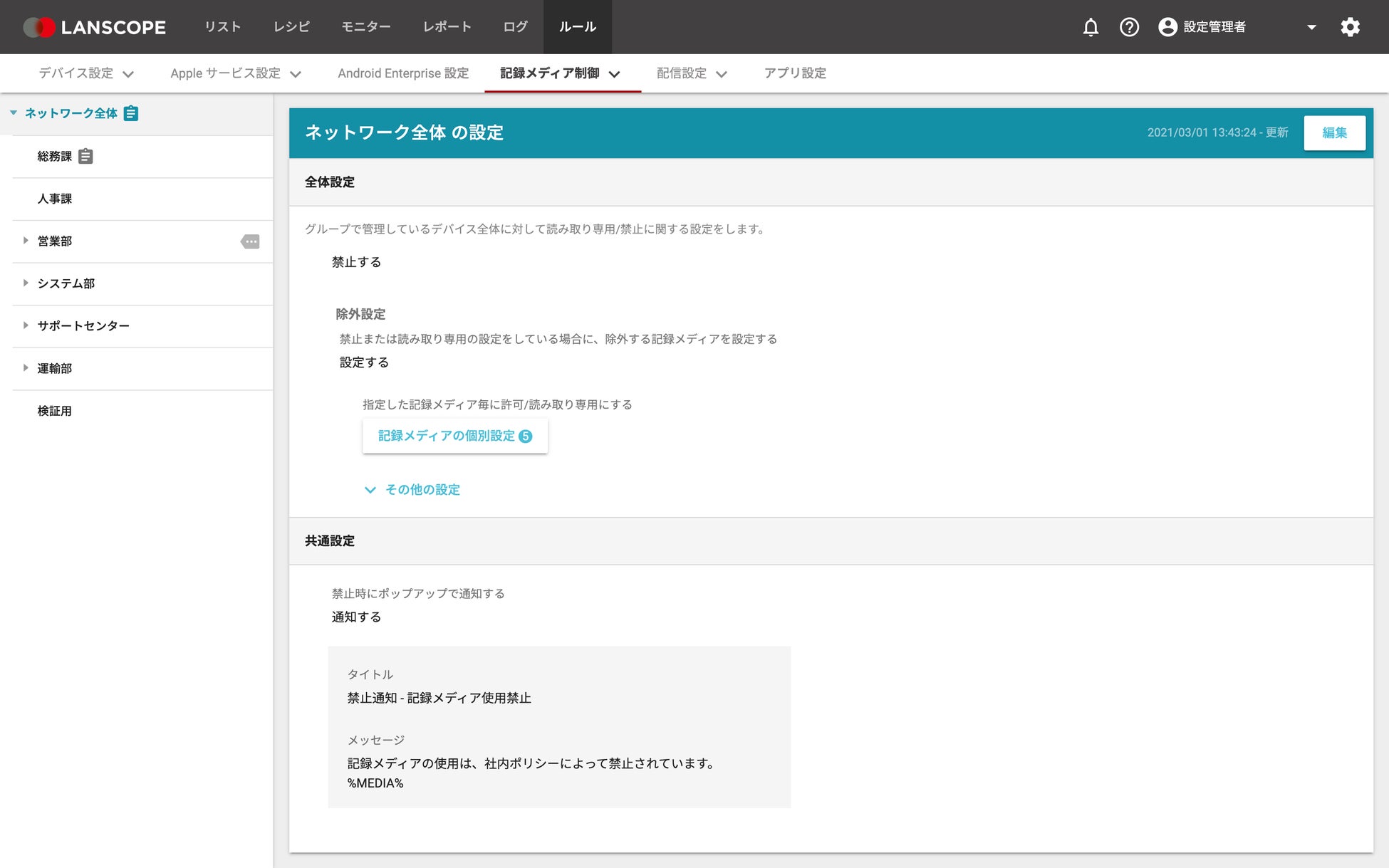Click the help question mark icon
This screenshot has height=868, width=1389.
[1129, 27]
